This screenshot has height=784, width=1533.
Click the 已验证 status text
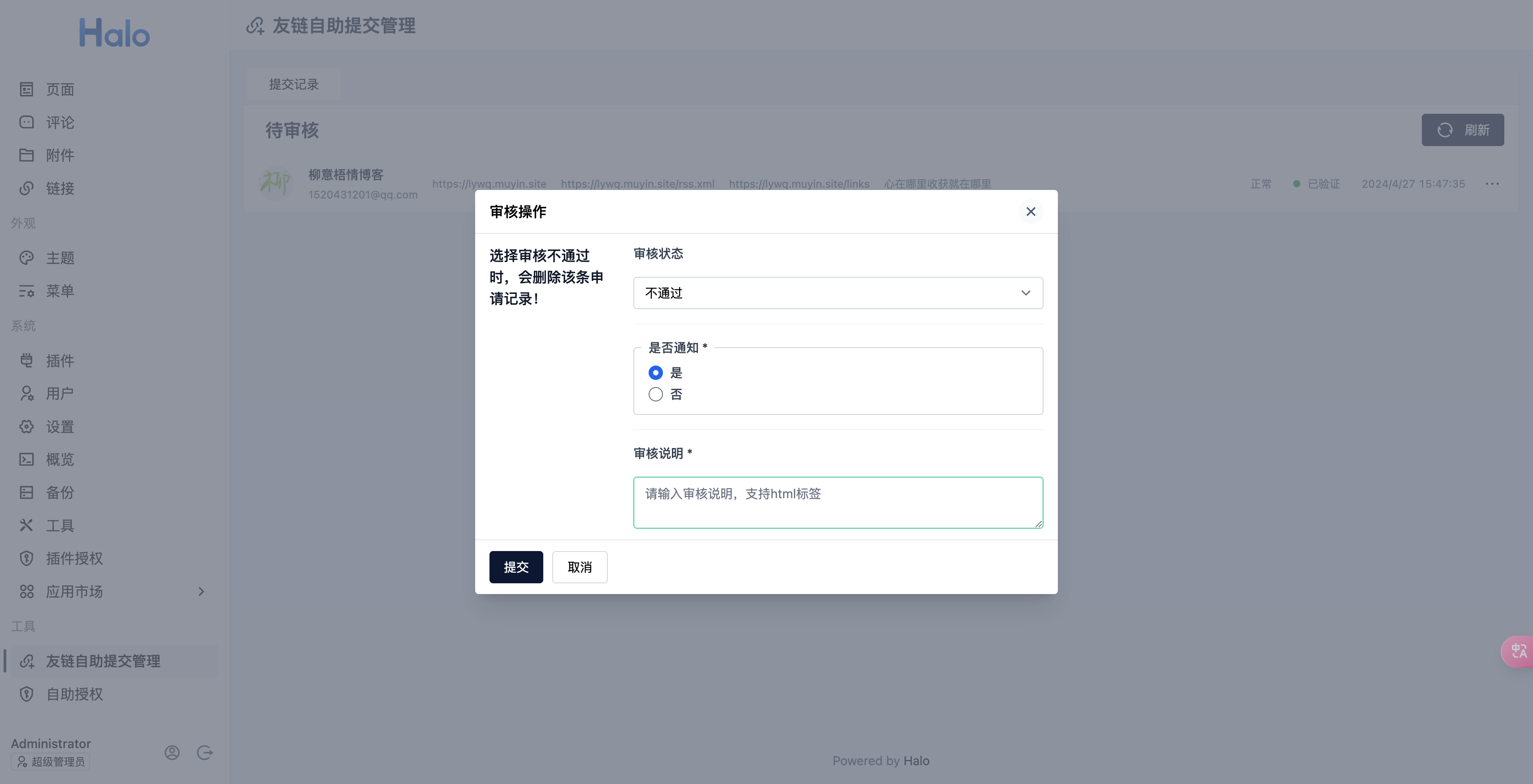click(x=1324, y=184)
